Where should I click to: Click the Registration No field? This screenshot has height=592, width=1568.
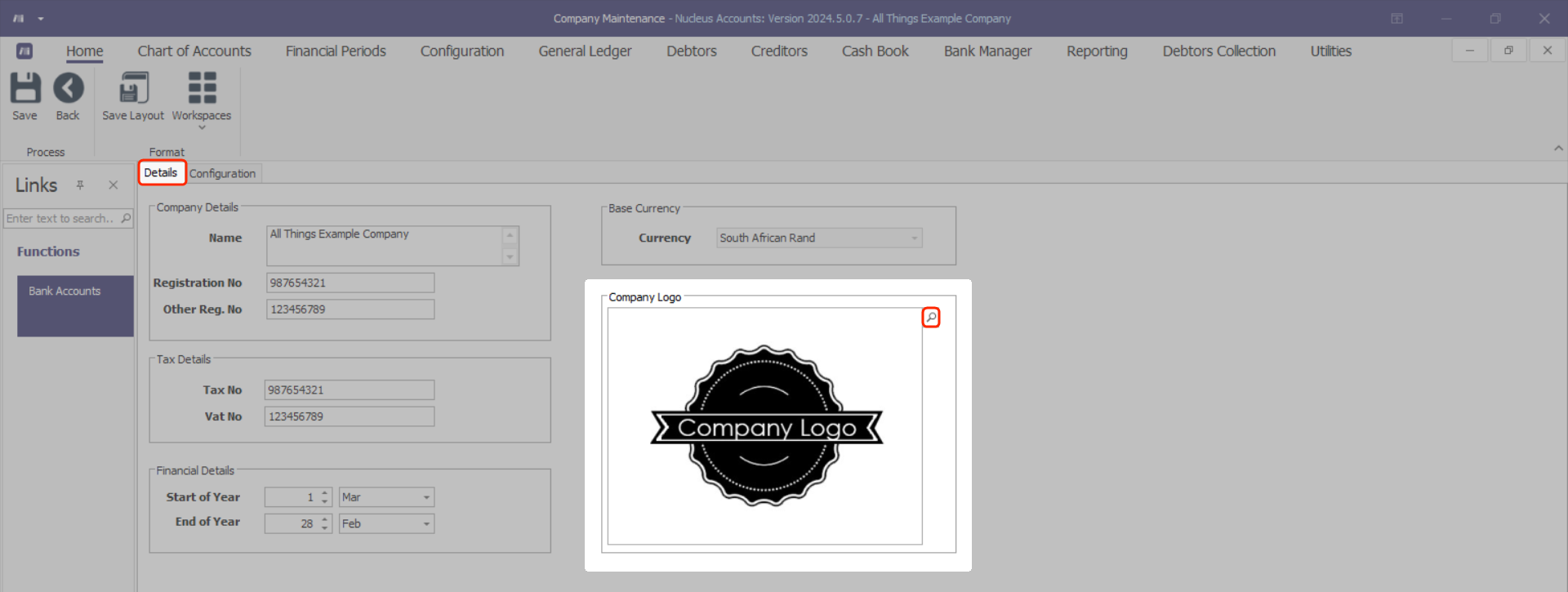tap(350, 283)
